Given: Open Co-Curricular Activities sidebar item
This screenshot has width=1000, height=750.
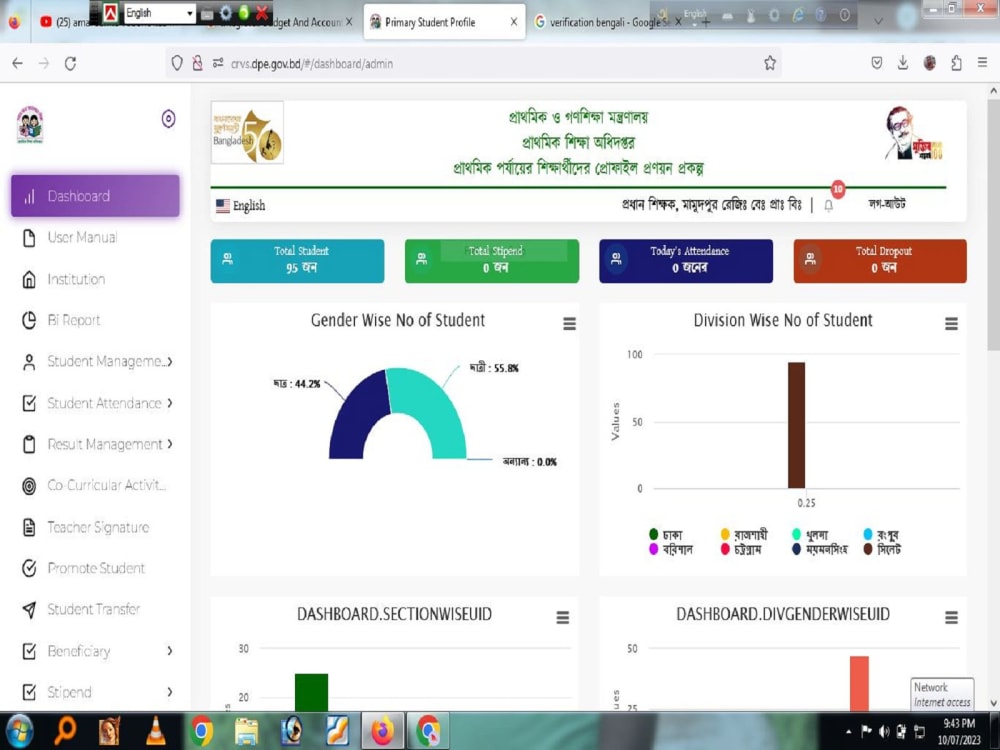Looking at the screenshot, I should (x=107, y=485).
